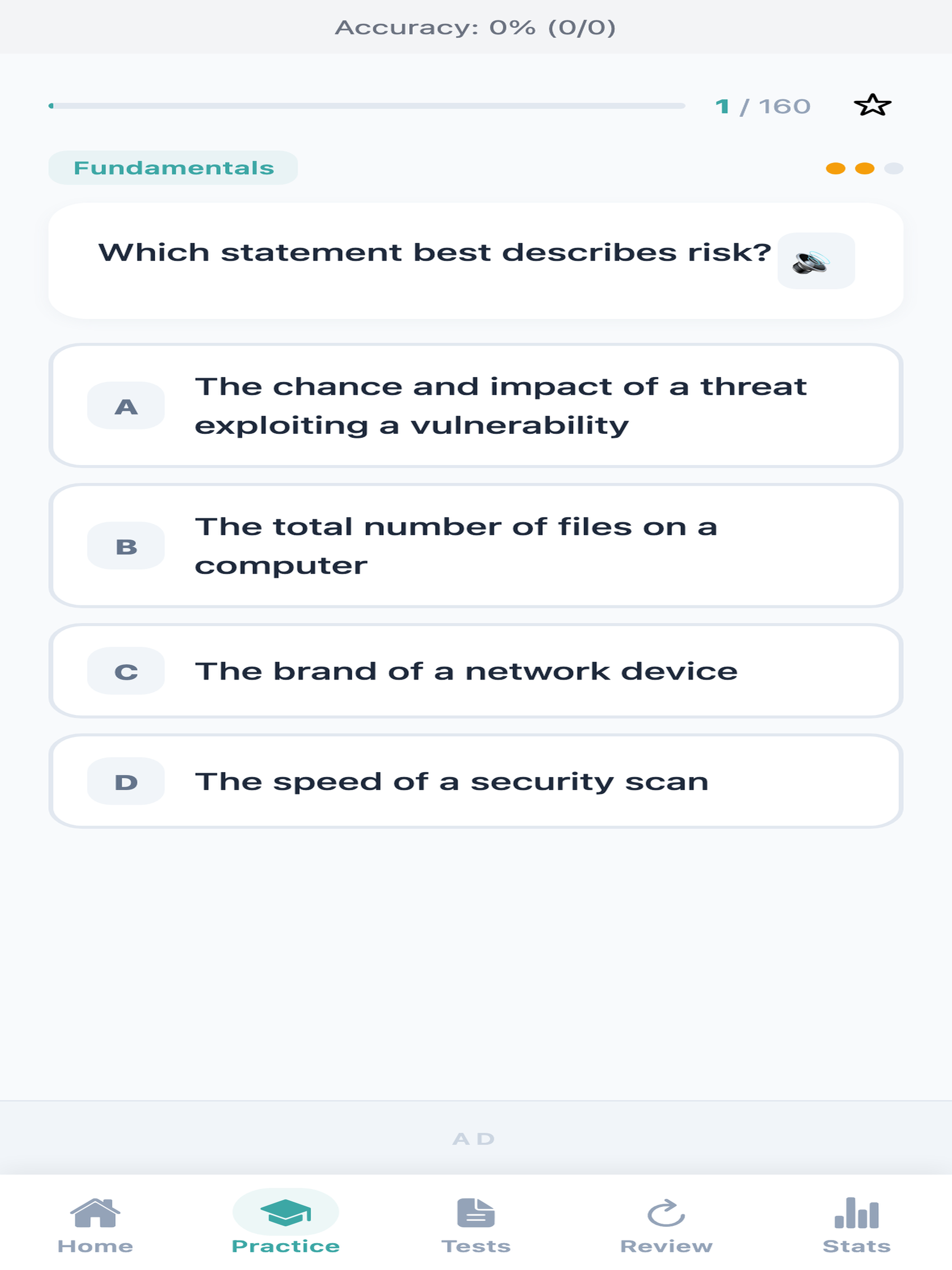Tap the Fundamentals category tag
Screen dimensions: 952x1270
tap(173, 168)
